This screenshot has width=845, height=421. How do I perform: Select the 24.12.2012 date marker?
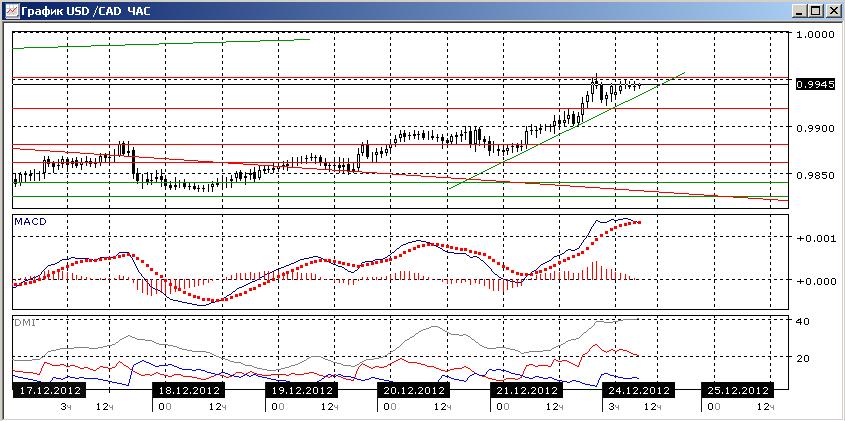(638, 390)
